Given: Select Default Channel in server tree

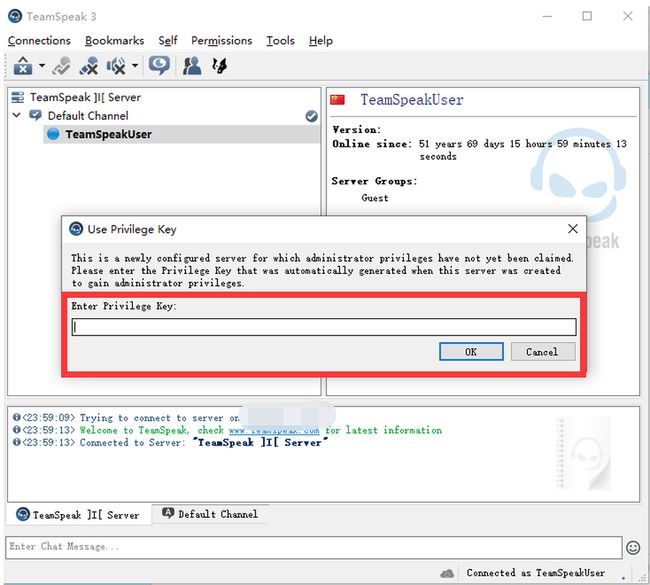Looking at the screenshot, I should (x=88, y=116).
